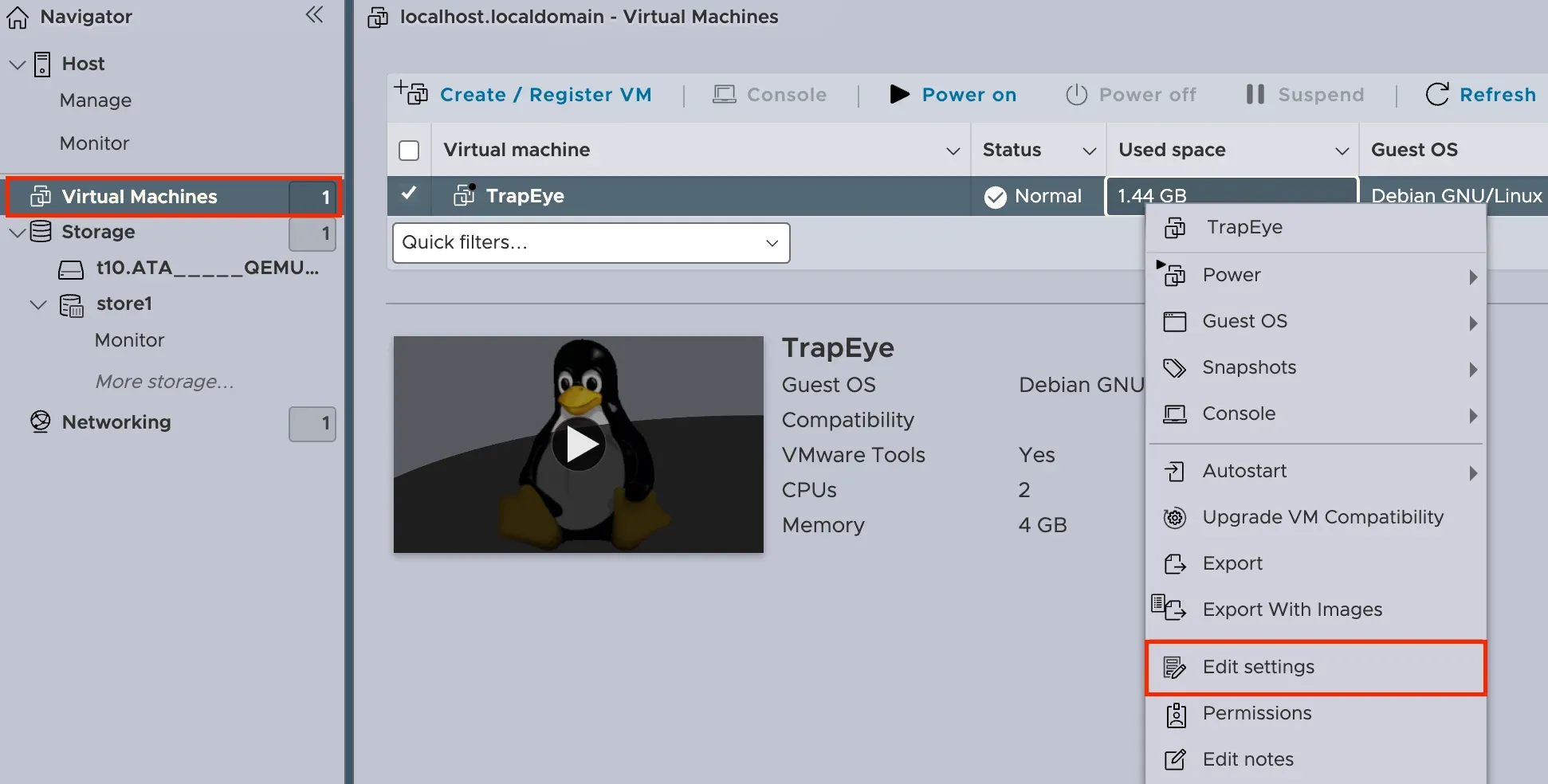Click the store1 datastore icon

point(71,304)
